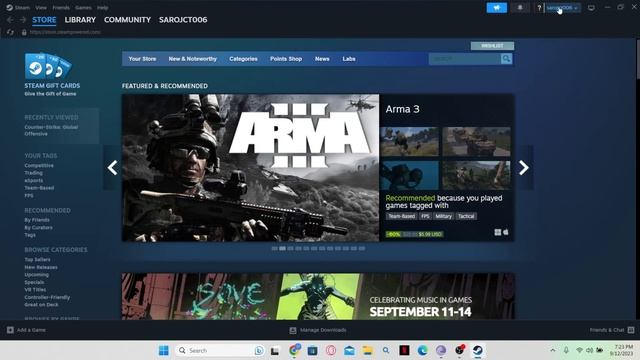Image resolution: width=640 pixels, height=360 pixels.
Task: Open Counter-Strike: Global Offensive recently viewed link
Action: [51, 130]
